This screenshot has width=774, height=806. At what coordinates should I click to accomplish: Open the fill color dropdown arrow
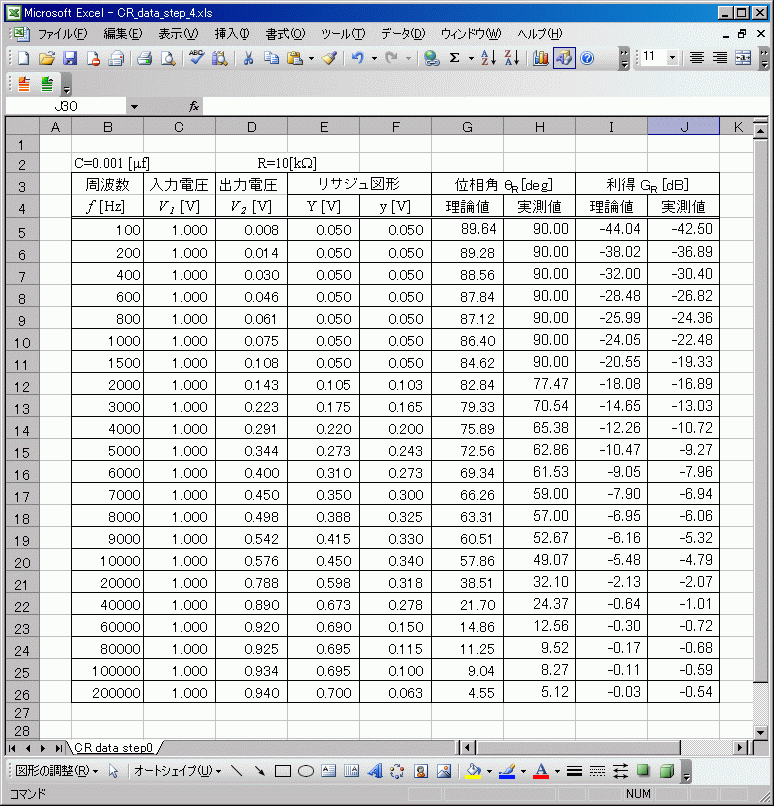pos(489,771)
